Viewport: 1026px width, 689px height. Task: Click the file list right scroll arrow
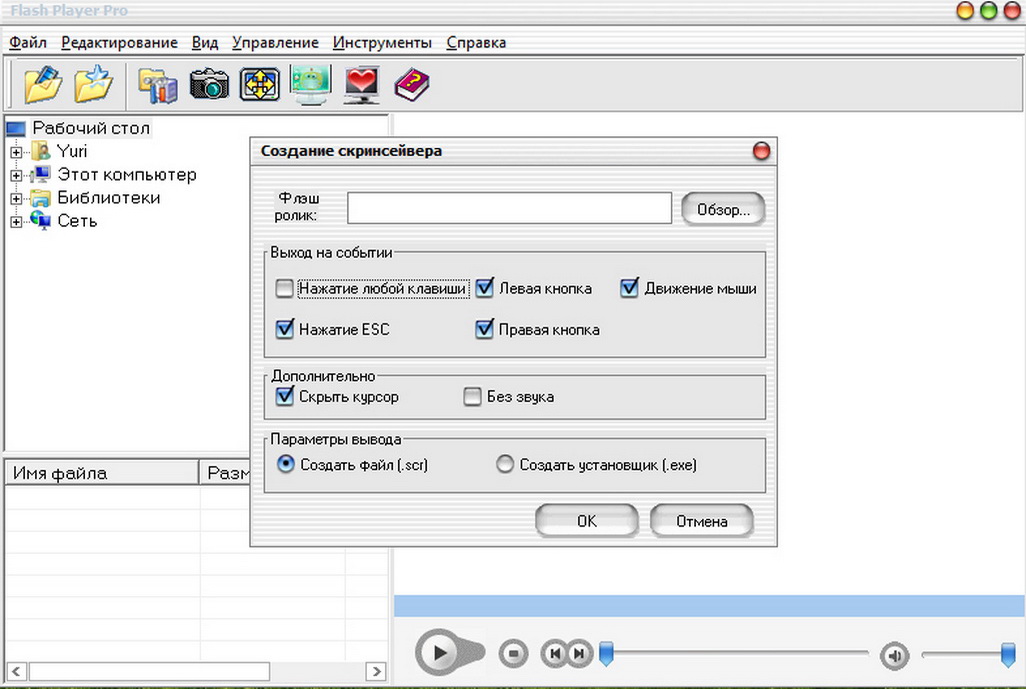pos(376,671)
